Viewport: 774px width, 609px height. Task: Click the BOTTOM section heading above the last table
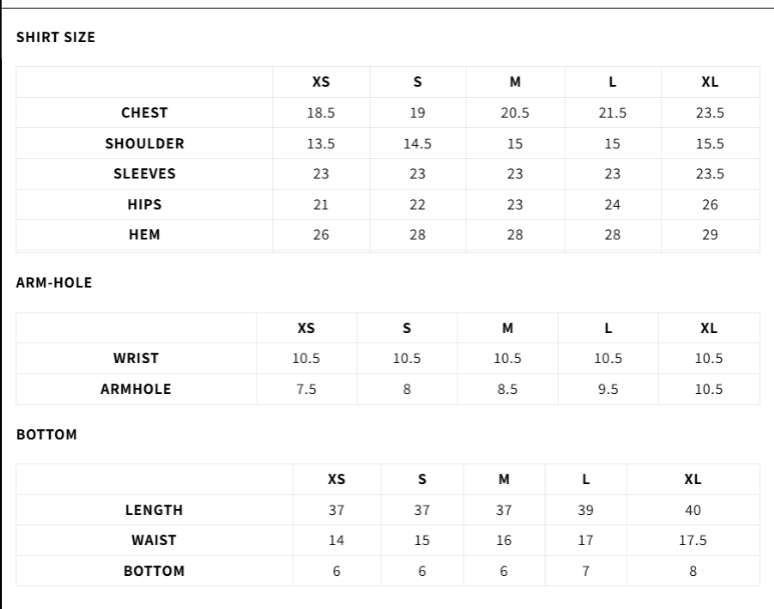click(x=47, y=435)
